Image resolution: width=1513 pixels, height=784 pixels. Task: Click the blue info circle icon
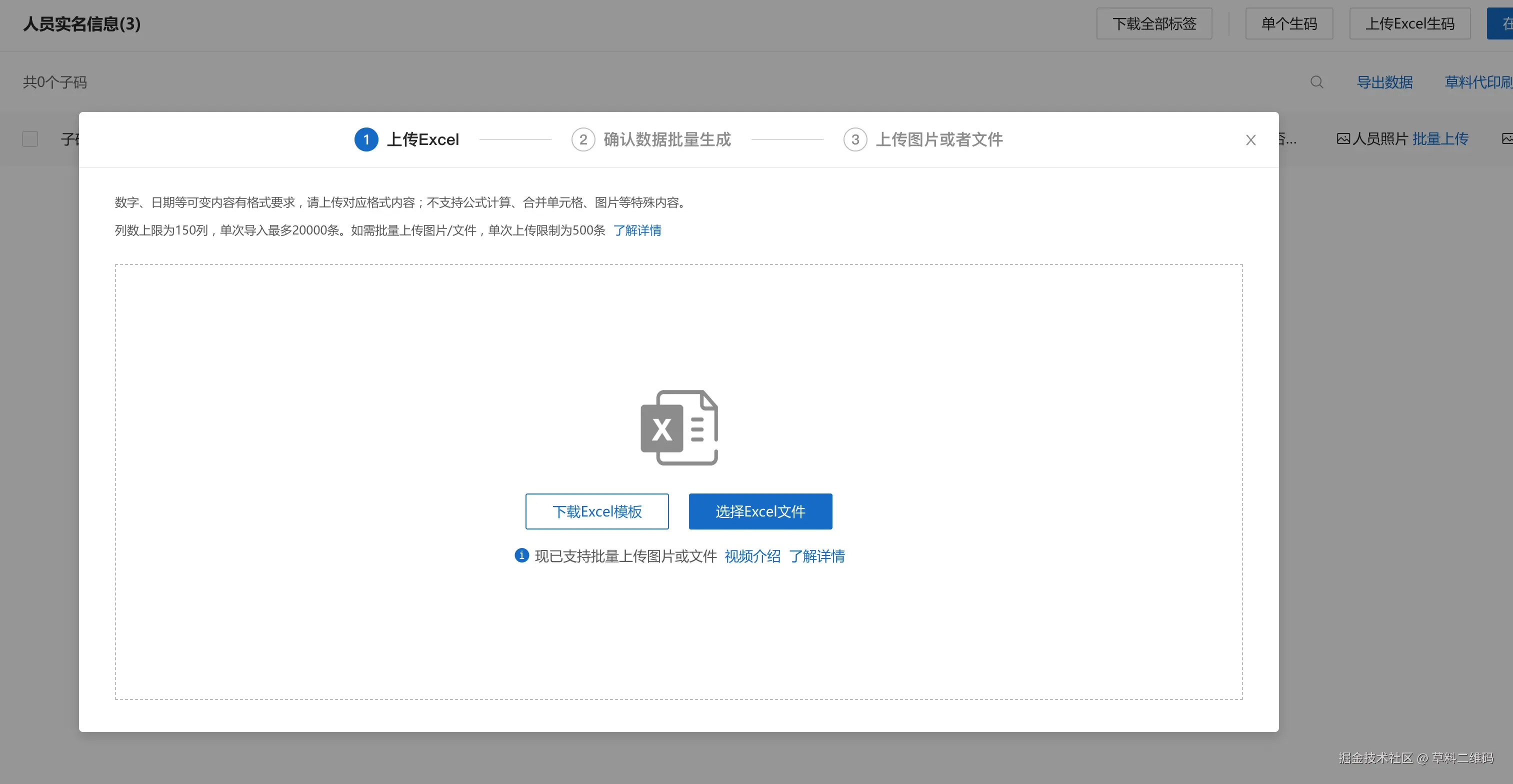pyautogui.click(x=521, y=555)
